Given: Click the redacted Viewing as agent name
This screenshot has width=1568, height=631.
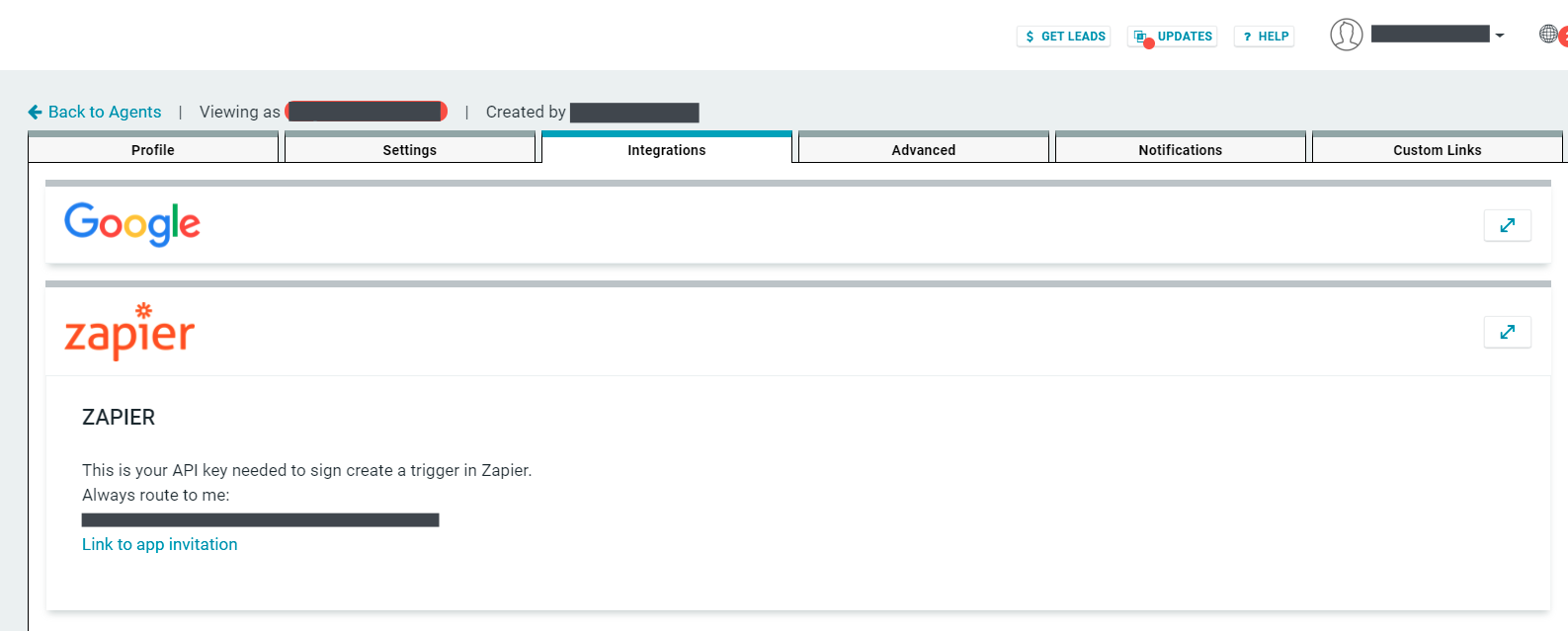Looking at the screenshot, I should tap(367, 112).
